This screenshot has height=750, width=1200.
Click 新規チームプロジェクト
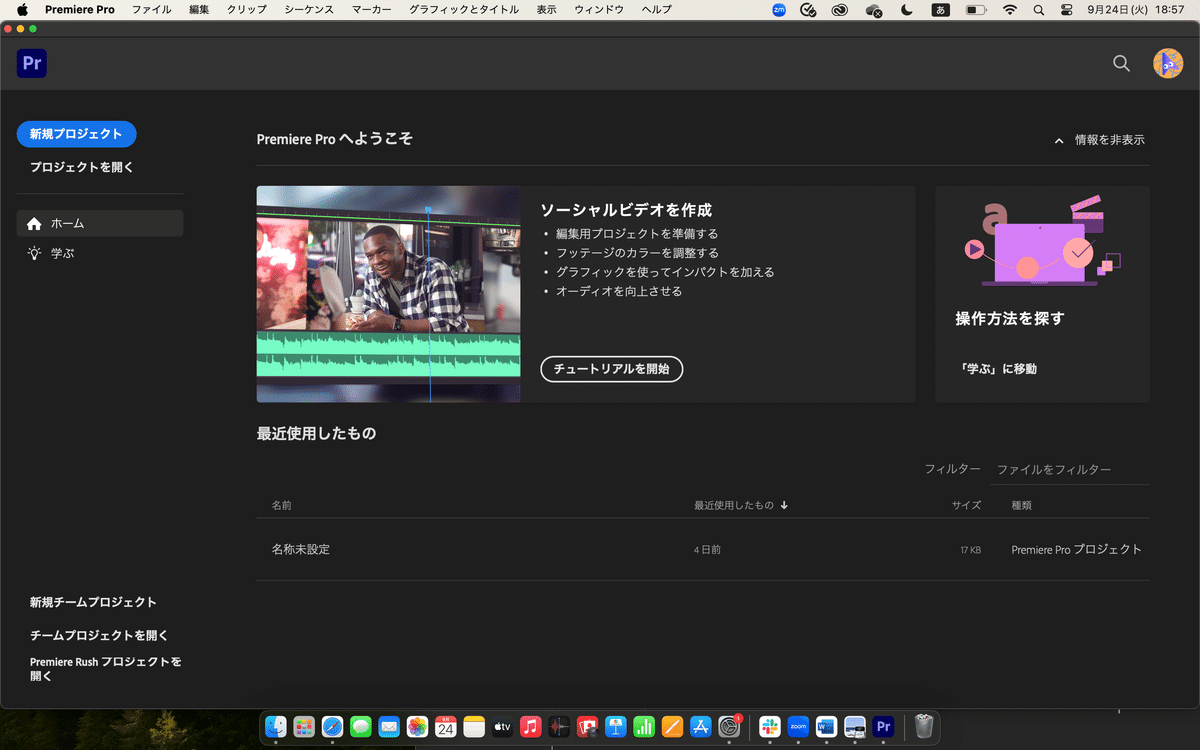(93, 602)
